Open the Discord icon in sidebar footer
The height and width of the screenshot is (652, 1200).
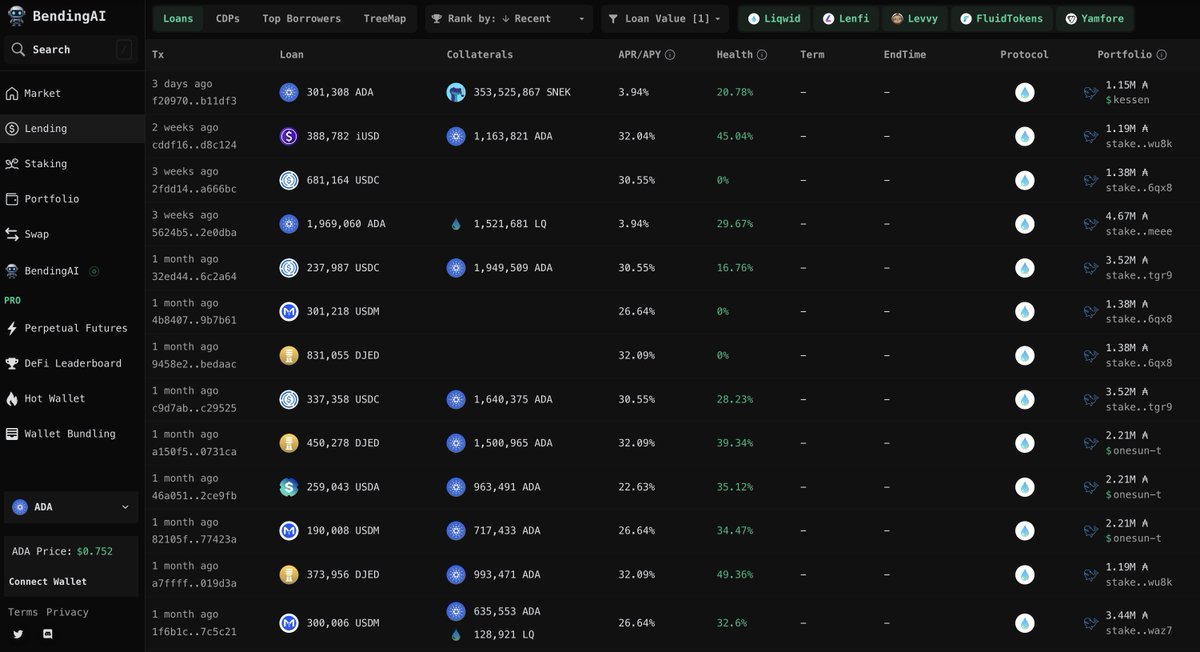[x=48, y=634]
